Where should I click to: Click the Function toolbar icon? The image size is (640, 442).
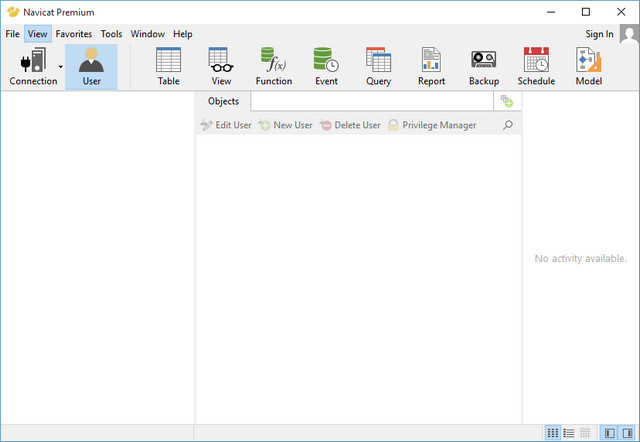273,66
